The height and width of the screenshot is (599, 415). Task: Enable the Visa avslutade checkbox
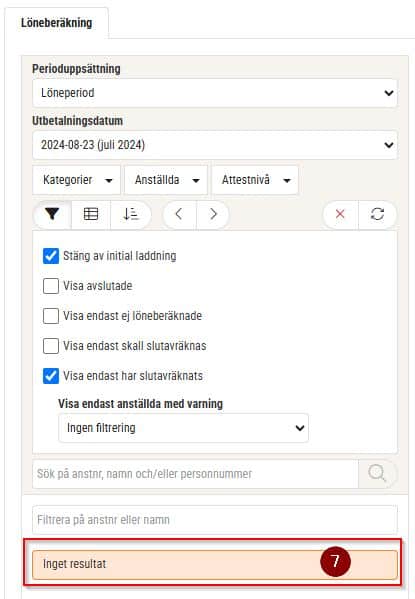tap(51, 286)
